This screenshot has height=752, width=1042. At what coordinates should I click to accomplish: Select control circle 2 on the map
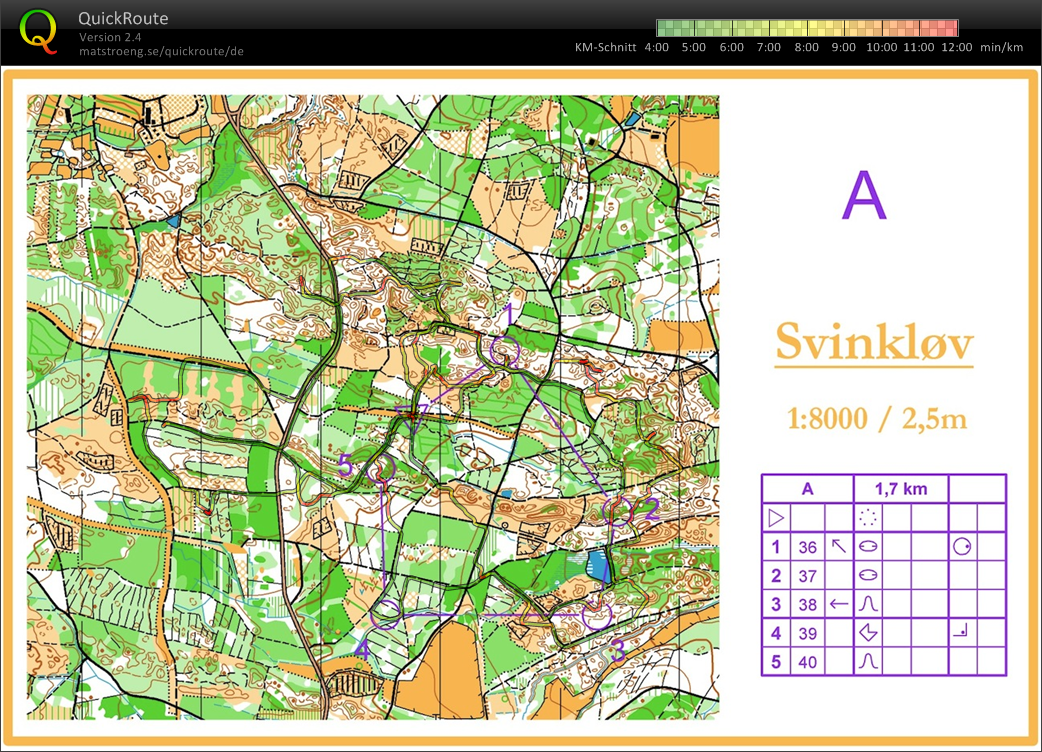point(618,512)
